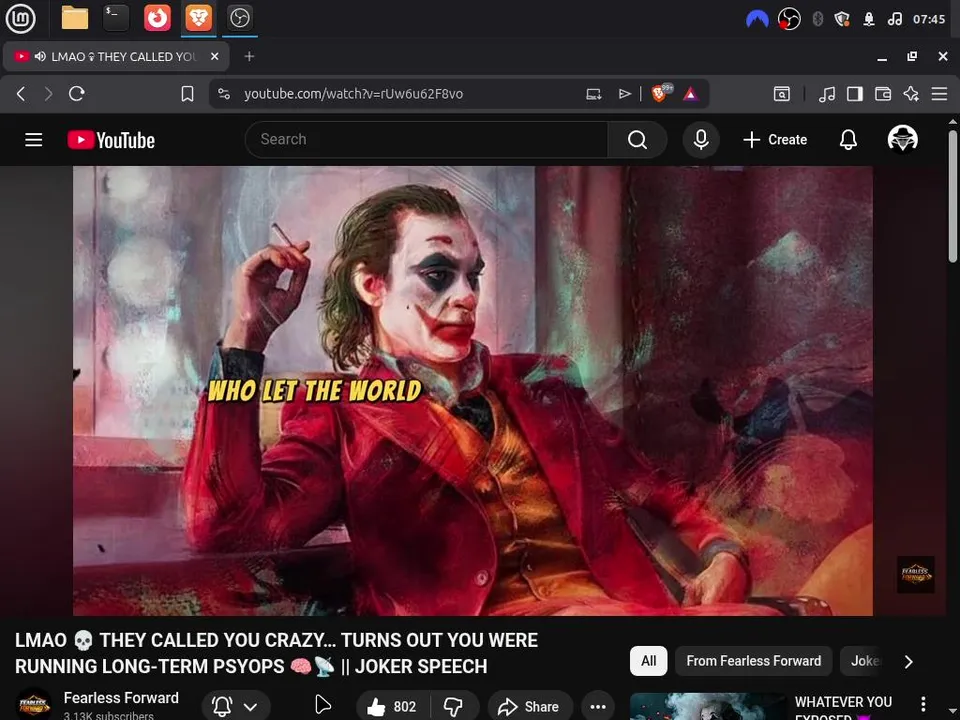
Task: Open OBS tray indicator with red dot
Action: pyautogui.click(x=789, y=19)
